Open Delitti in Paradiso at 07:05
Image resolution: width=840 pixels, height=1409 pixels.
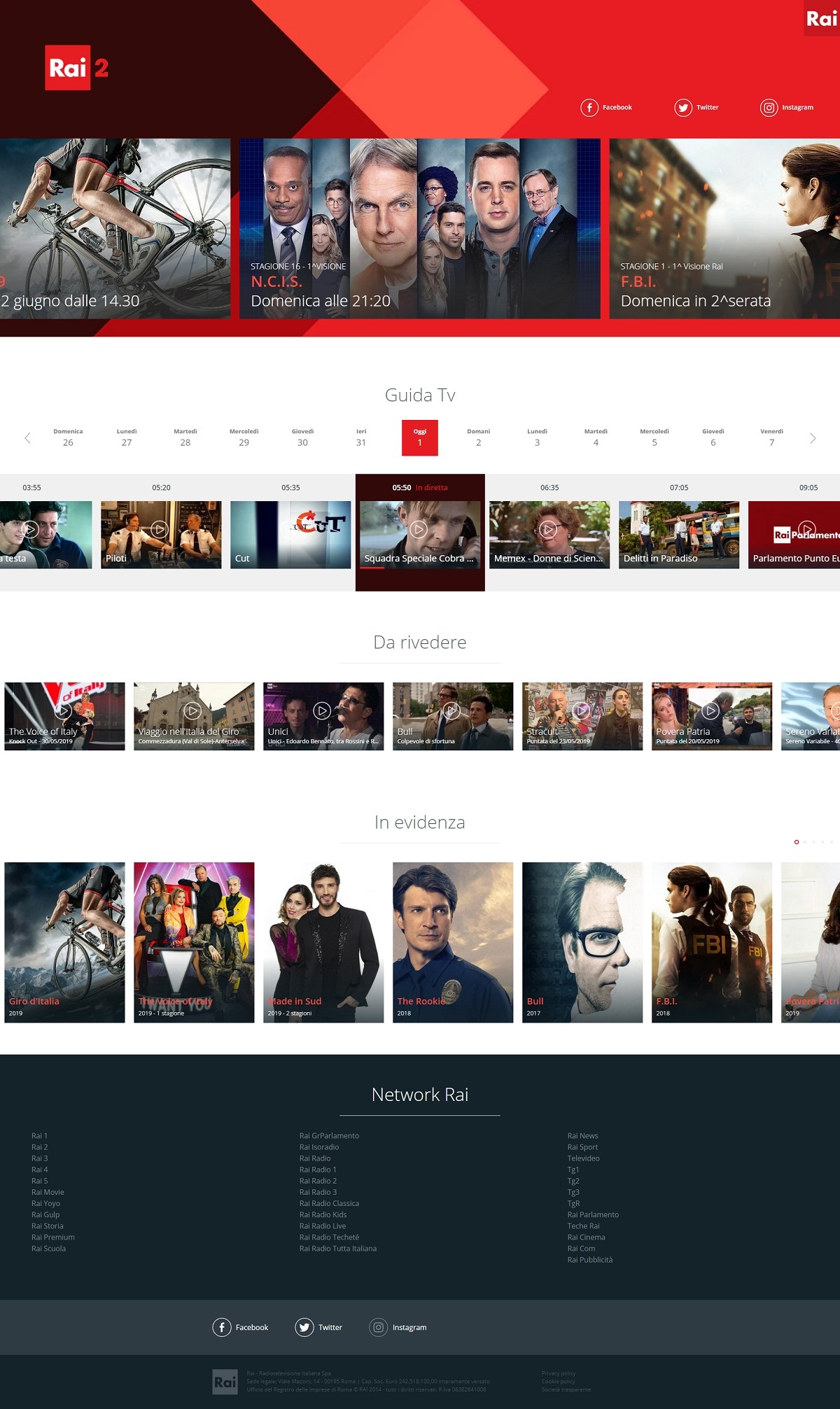(679, 535)
